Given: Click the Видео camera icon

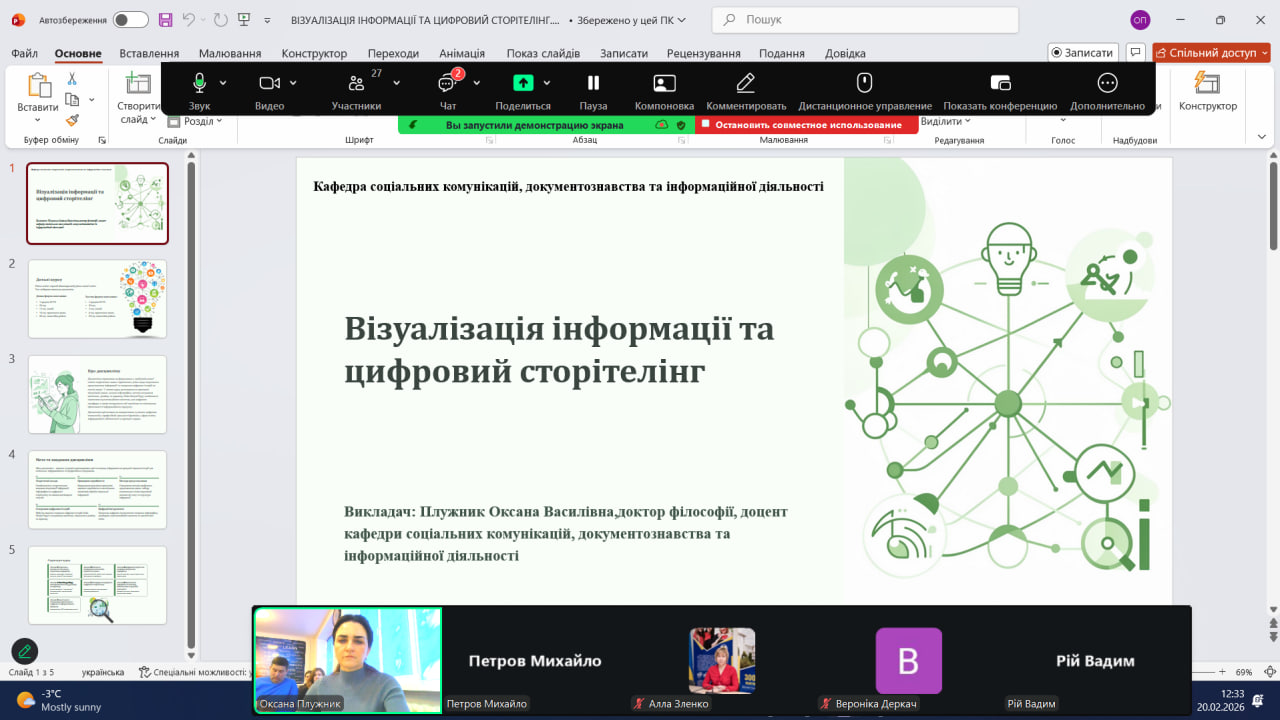Looking at the screenshot, I should (269, 83).
